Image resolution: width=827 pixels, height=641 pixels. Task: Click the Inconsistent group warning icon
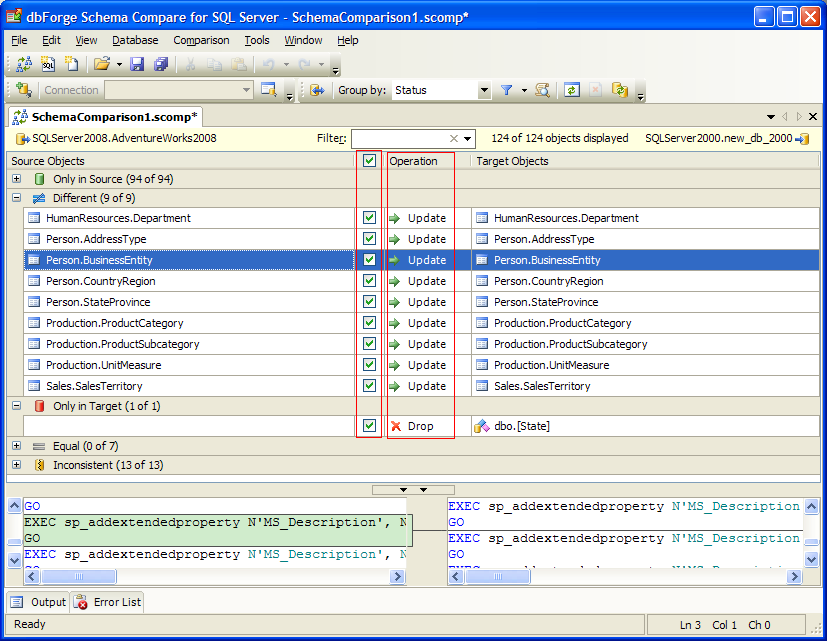(39, 465)
